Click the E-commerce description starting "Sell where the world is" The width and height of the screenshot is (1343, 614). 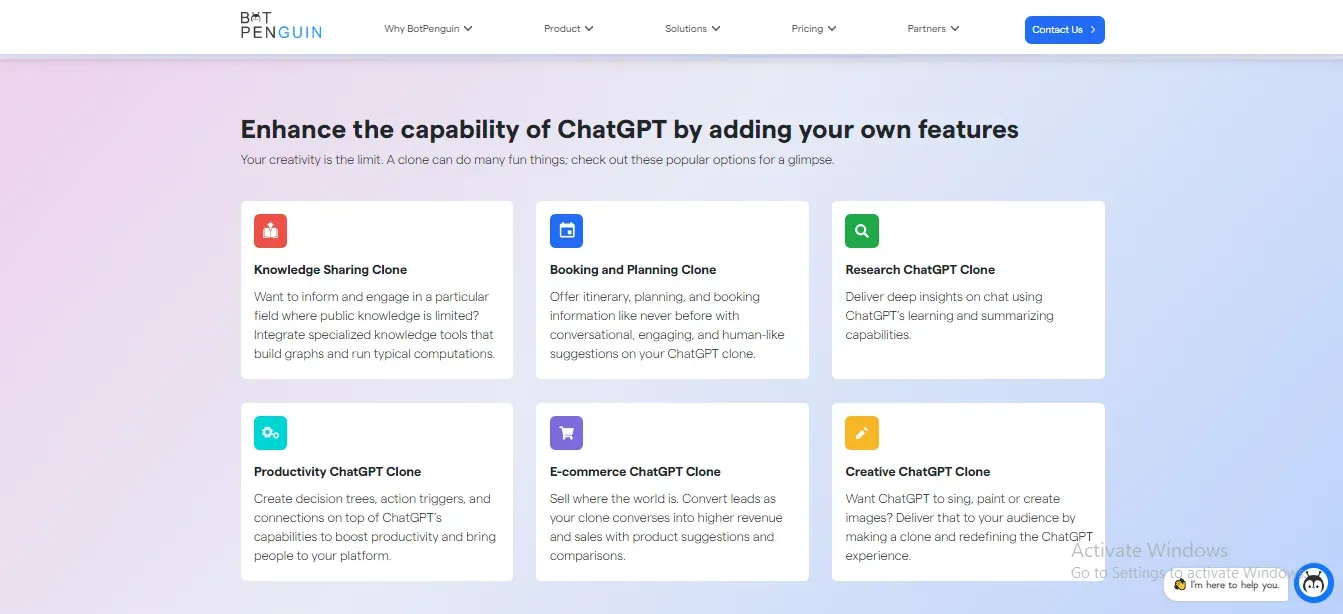point(666,527)
